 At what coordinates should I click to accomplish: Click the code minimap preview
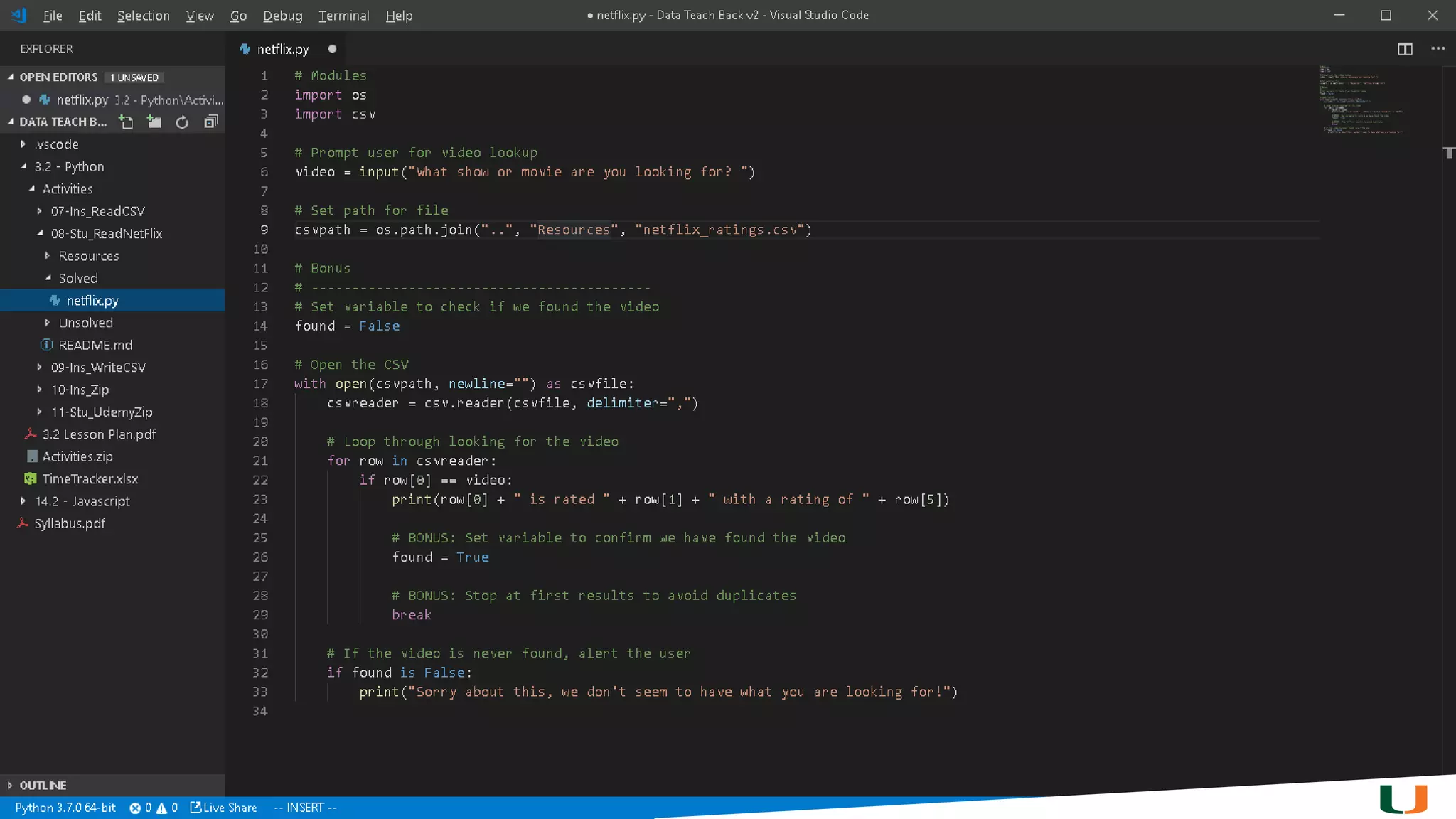coord(1361,100)
